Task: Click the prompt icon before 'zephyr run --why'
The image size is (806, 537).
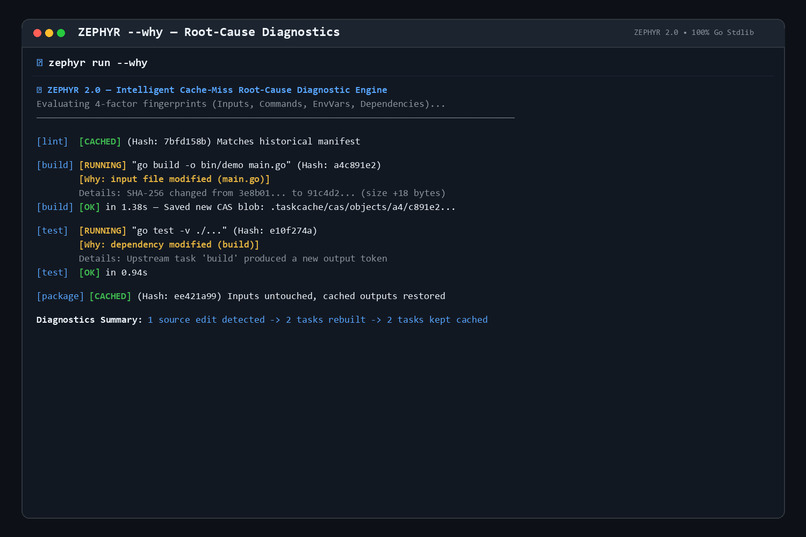Action: point(40,63)
